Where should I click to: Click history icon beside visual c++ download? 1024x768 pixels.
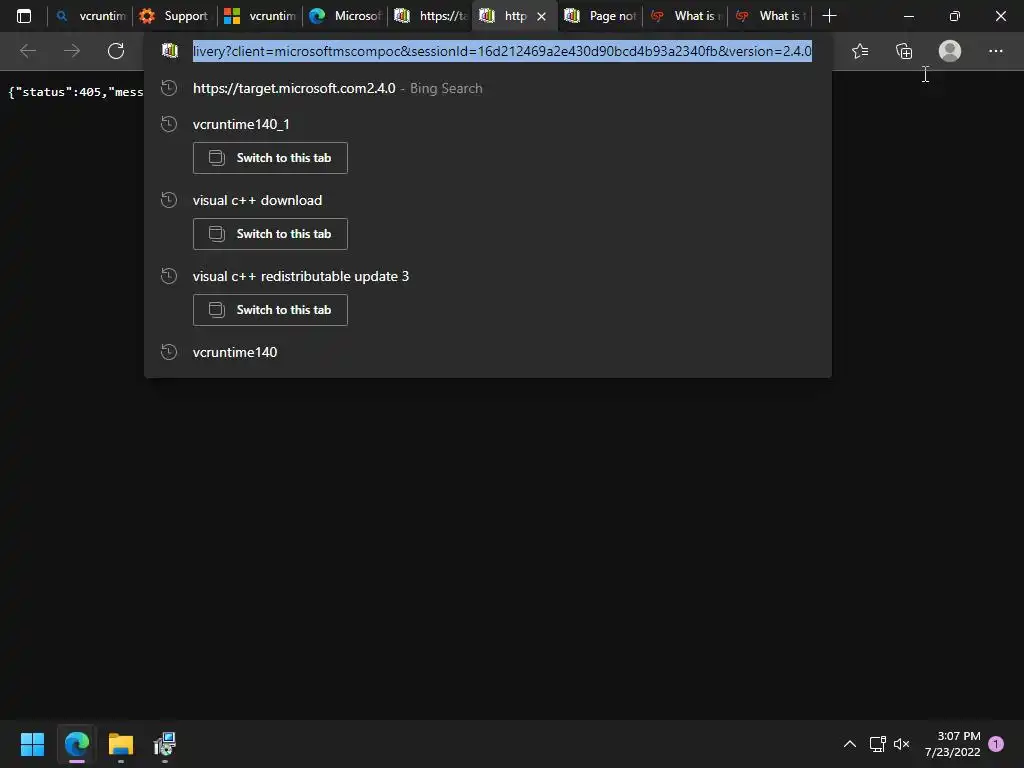coord(169,200)
